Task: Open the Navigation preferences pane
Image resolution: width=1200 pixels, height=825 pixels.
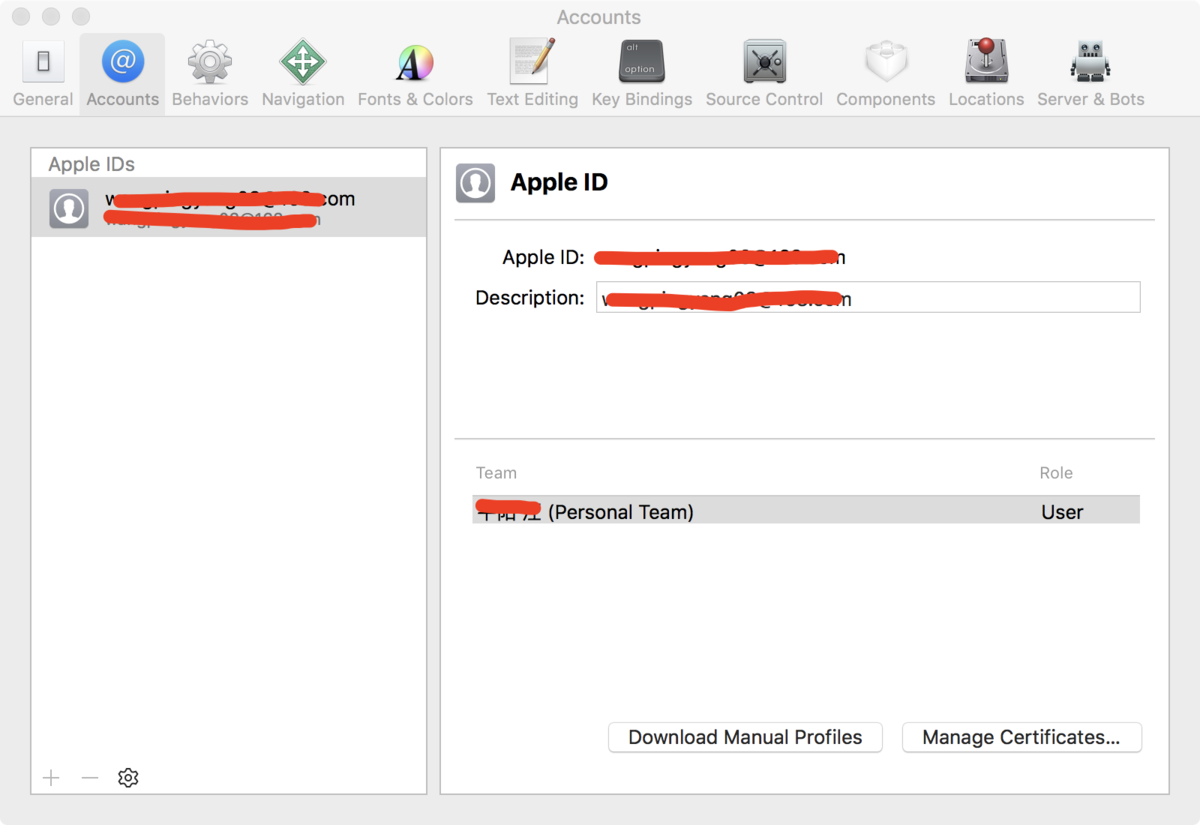Action: 303,73
